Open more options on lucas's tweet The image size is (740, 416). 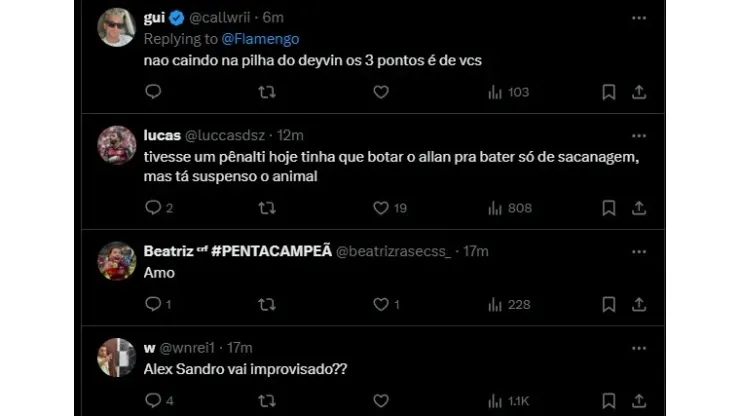click(639, 134)
